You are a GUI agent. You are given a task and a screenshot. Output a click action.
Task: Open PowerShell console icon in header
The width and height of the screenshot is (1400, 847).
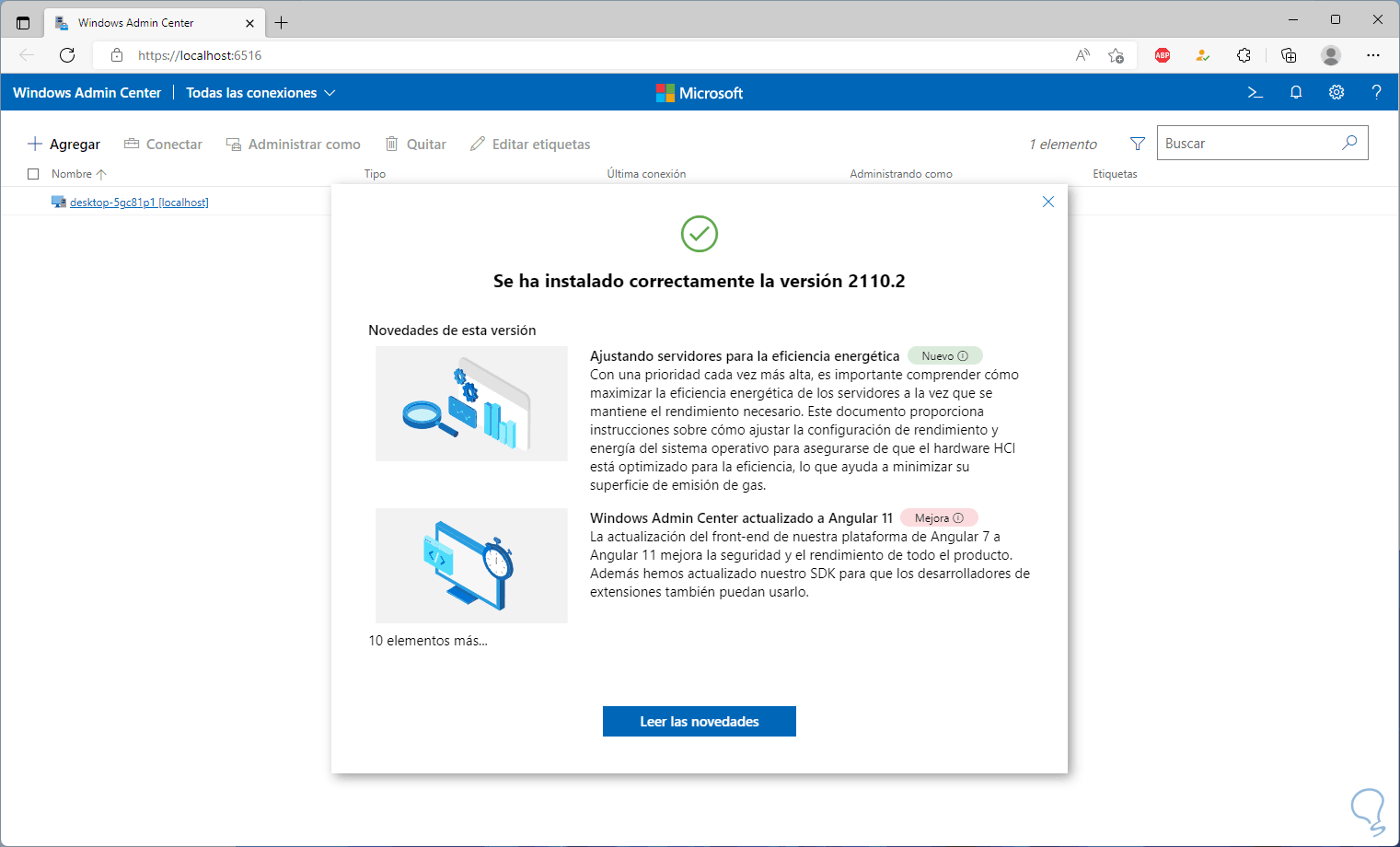tap(1255, 92)
